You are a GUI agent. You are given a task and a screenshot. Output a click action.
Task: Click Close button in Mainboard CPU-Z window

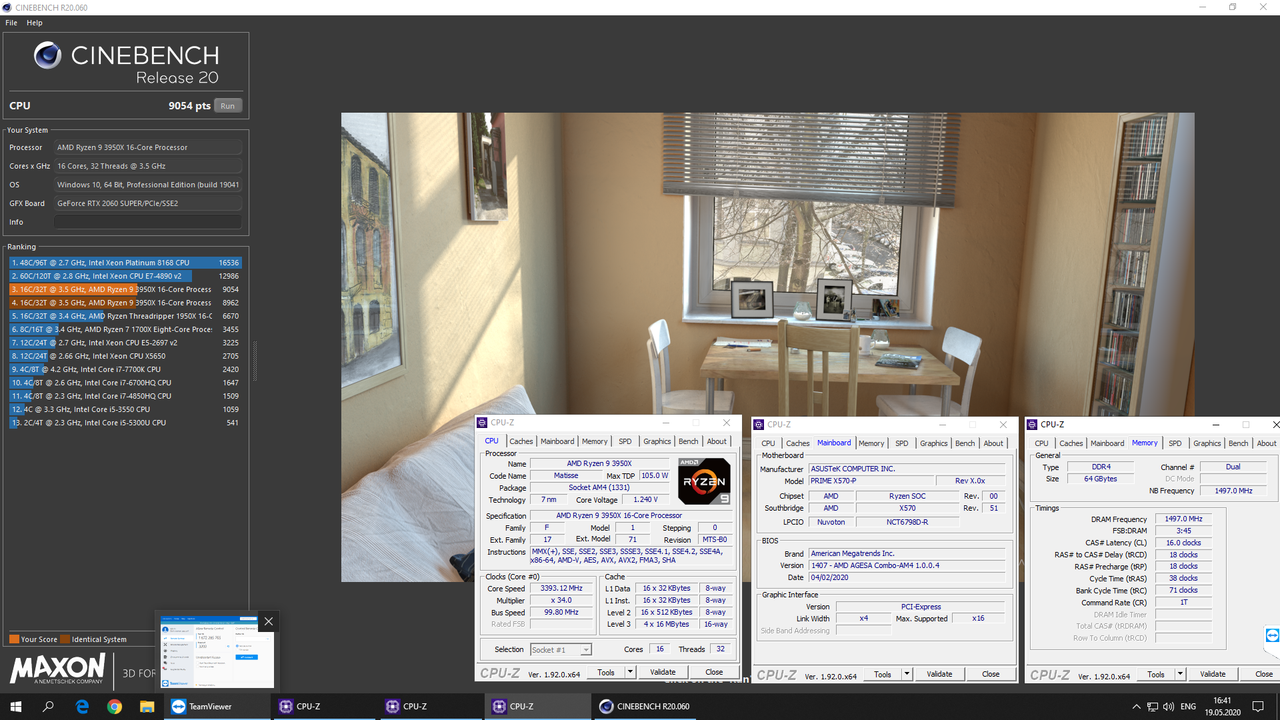[990, 674]
